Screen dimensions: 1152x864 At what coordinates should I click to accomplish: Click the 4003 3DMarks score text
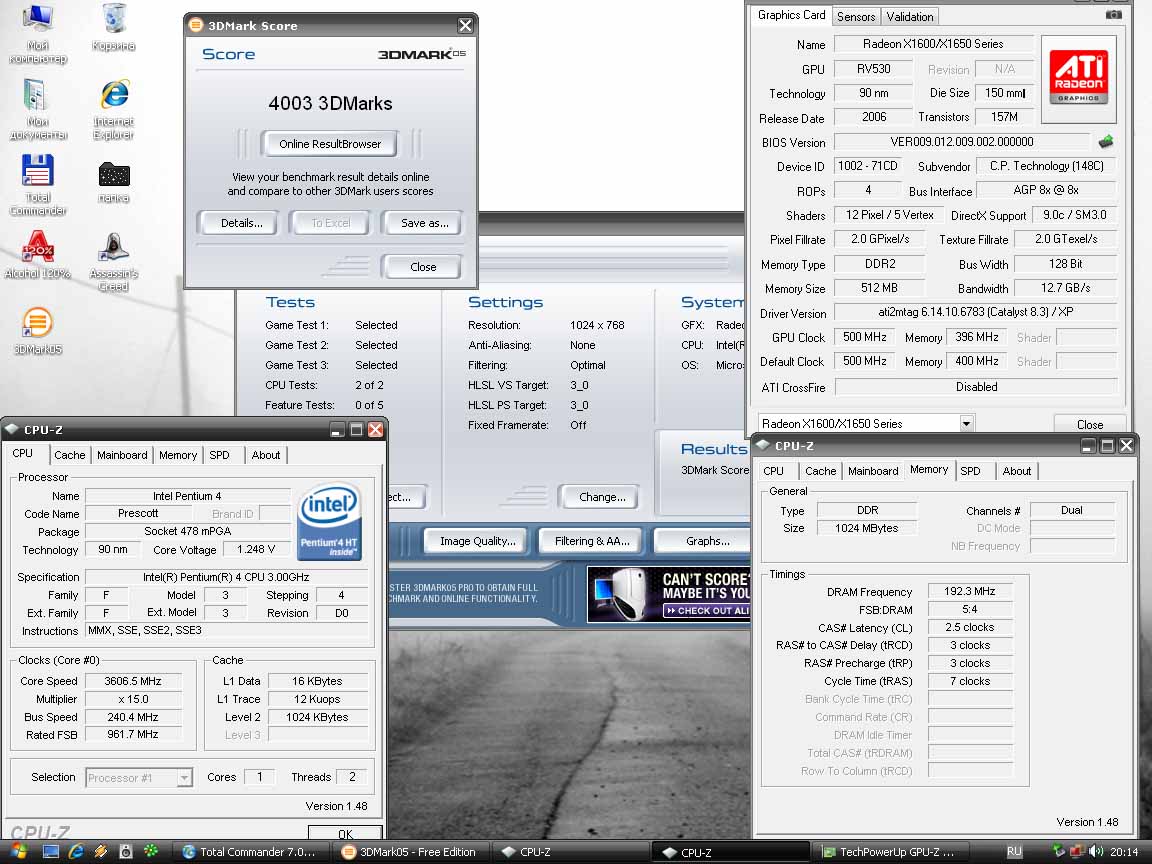[x=330, y=104]
